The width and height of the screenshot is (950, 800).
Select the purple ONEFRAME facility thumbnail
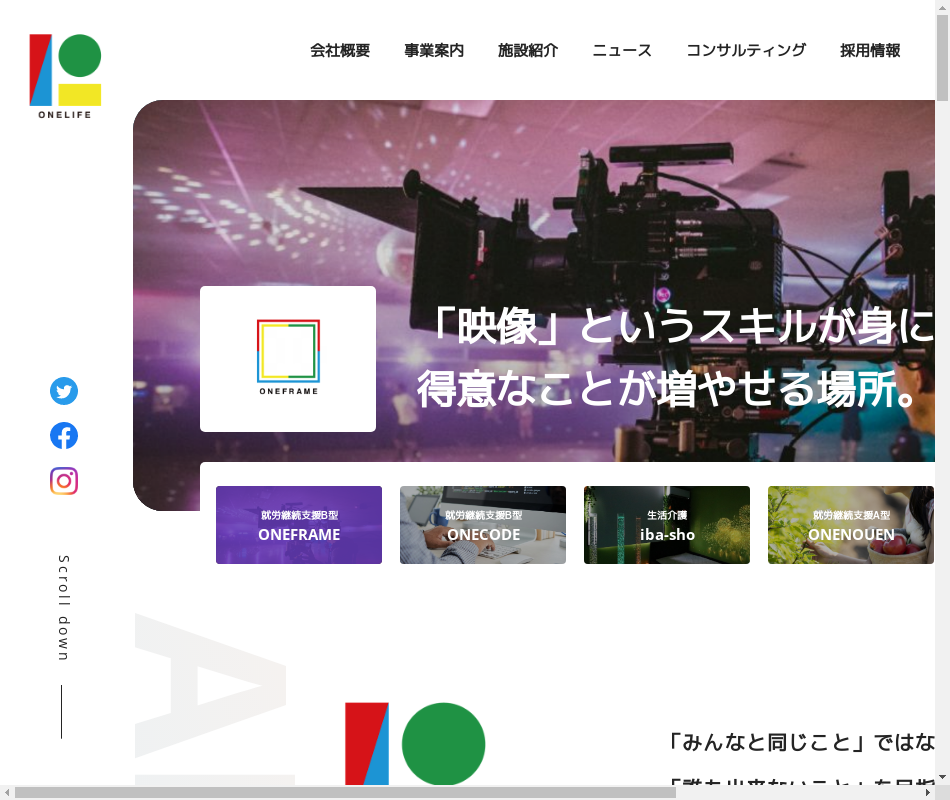299,525
